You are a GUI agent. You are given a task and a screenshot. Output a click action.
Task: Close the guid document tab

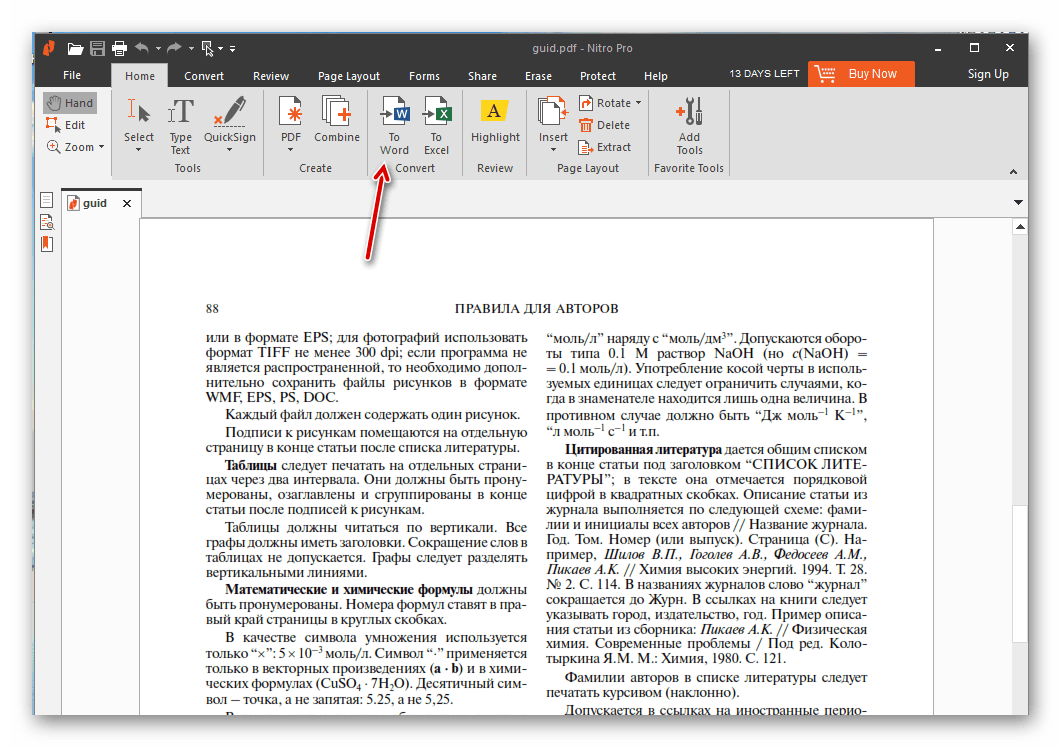(x=127, y=203)
